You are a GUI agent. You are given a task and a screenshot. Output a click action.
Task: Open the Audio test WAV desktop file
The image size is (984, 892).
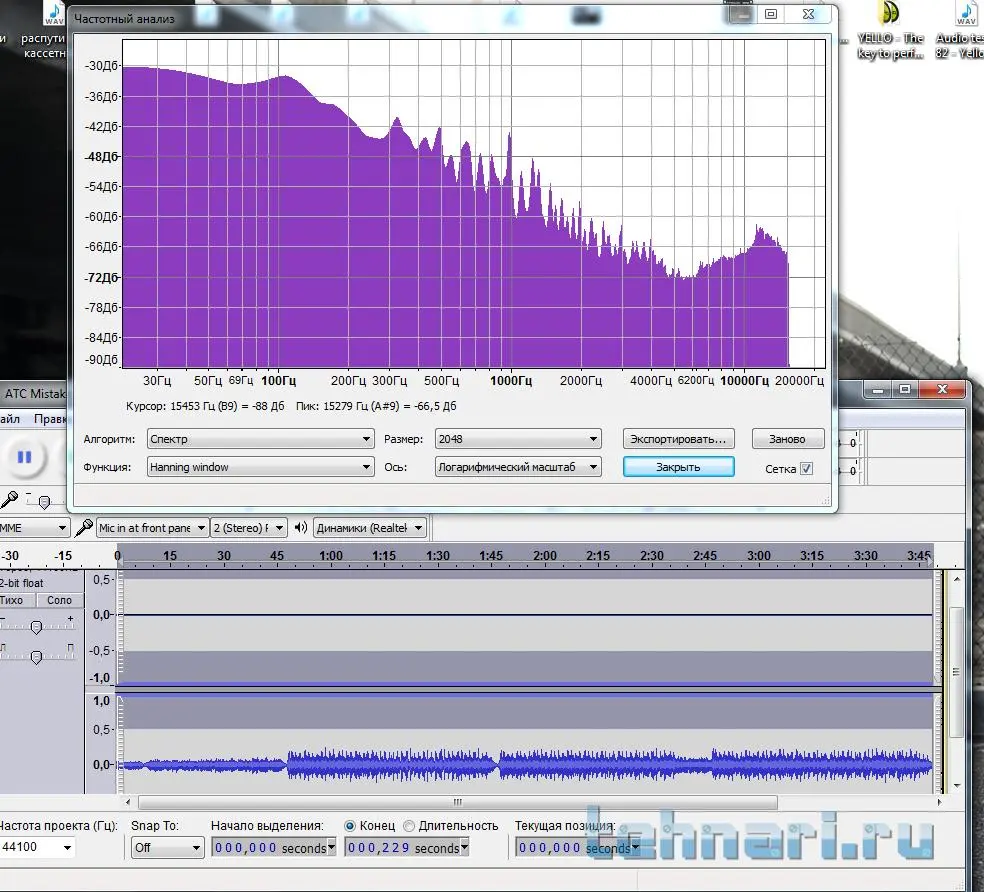[x=965, y=14]
